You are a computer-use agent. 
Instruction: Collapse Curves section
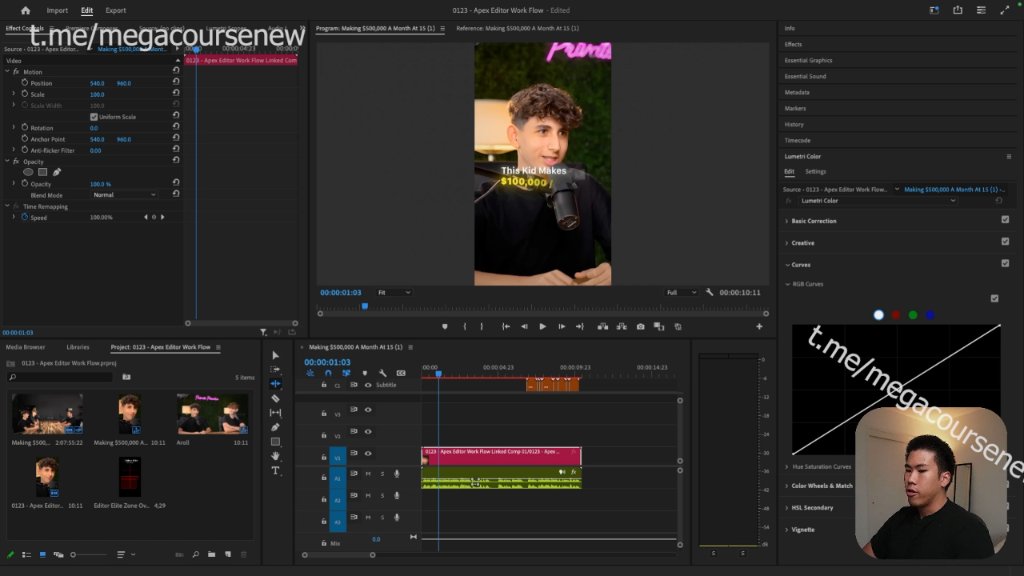pyautogui.click(x=787, y=265)
